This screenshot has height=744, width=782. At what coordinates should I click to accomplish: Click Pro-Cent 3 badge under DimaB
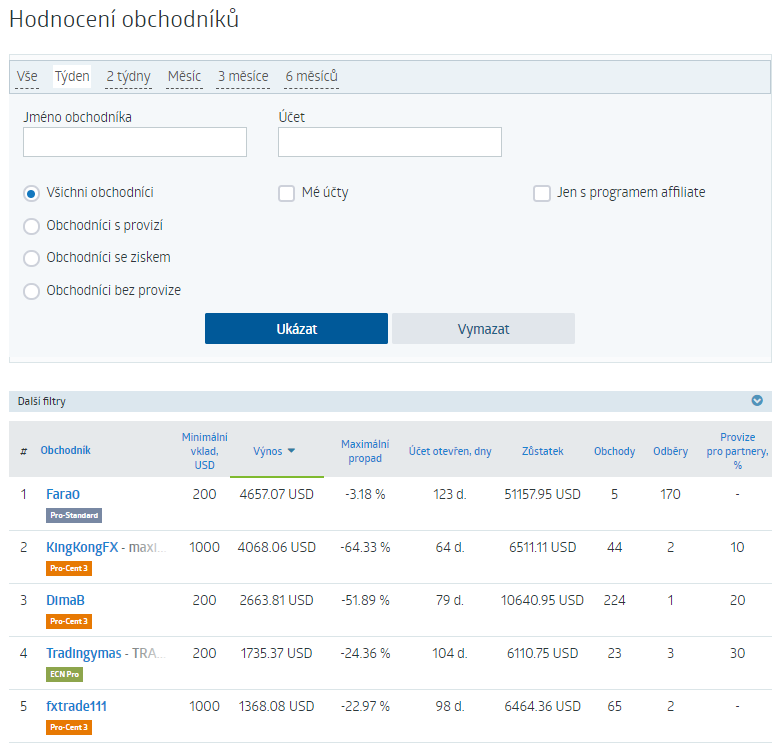[69, 621]
